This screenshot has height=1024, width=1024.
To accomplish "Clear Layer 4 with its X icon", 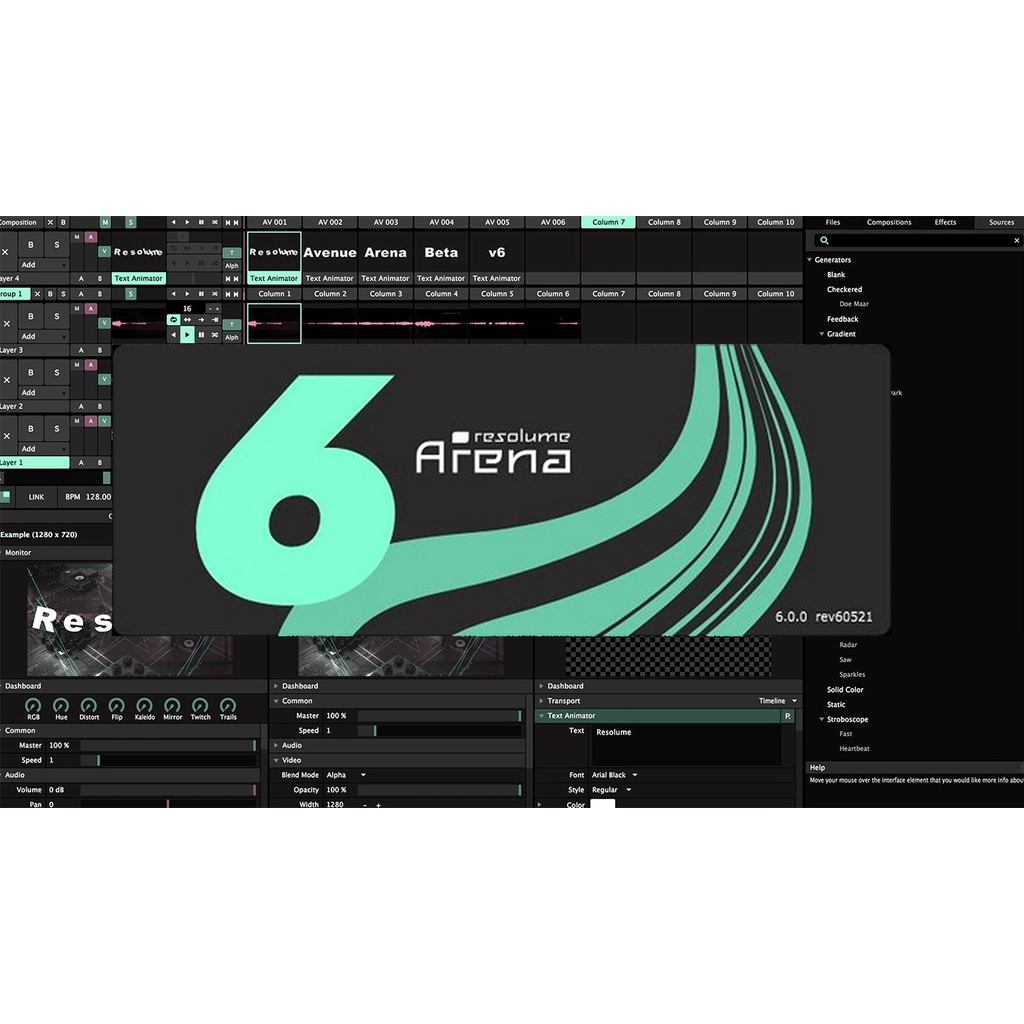I will coord(5,252).
